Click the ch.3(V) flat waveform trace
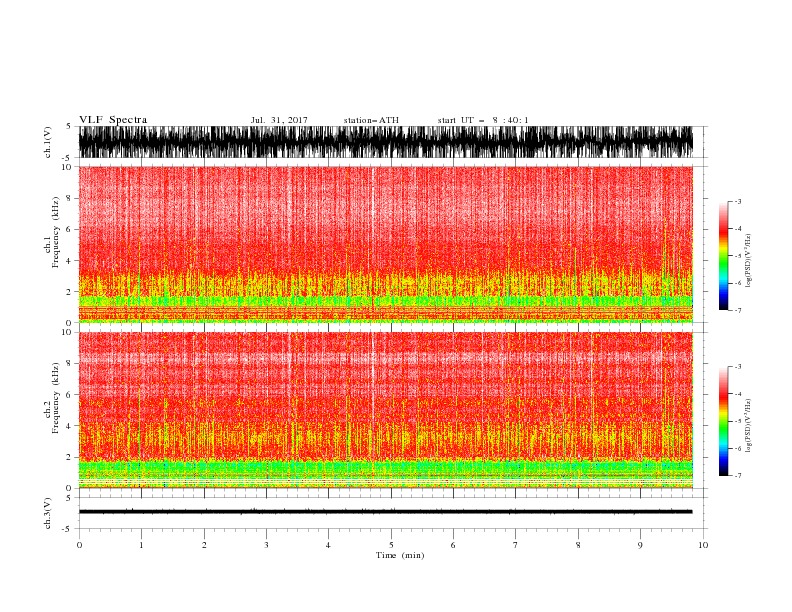This screenshot has height=612, width=792. tap(386, 512)
